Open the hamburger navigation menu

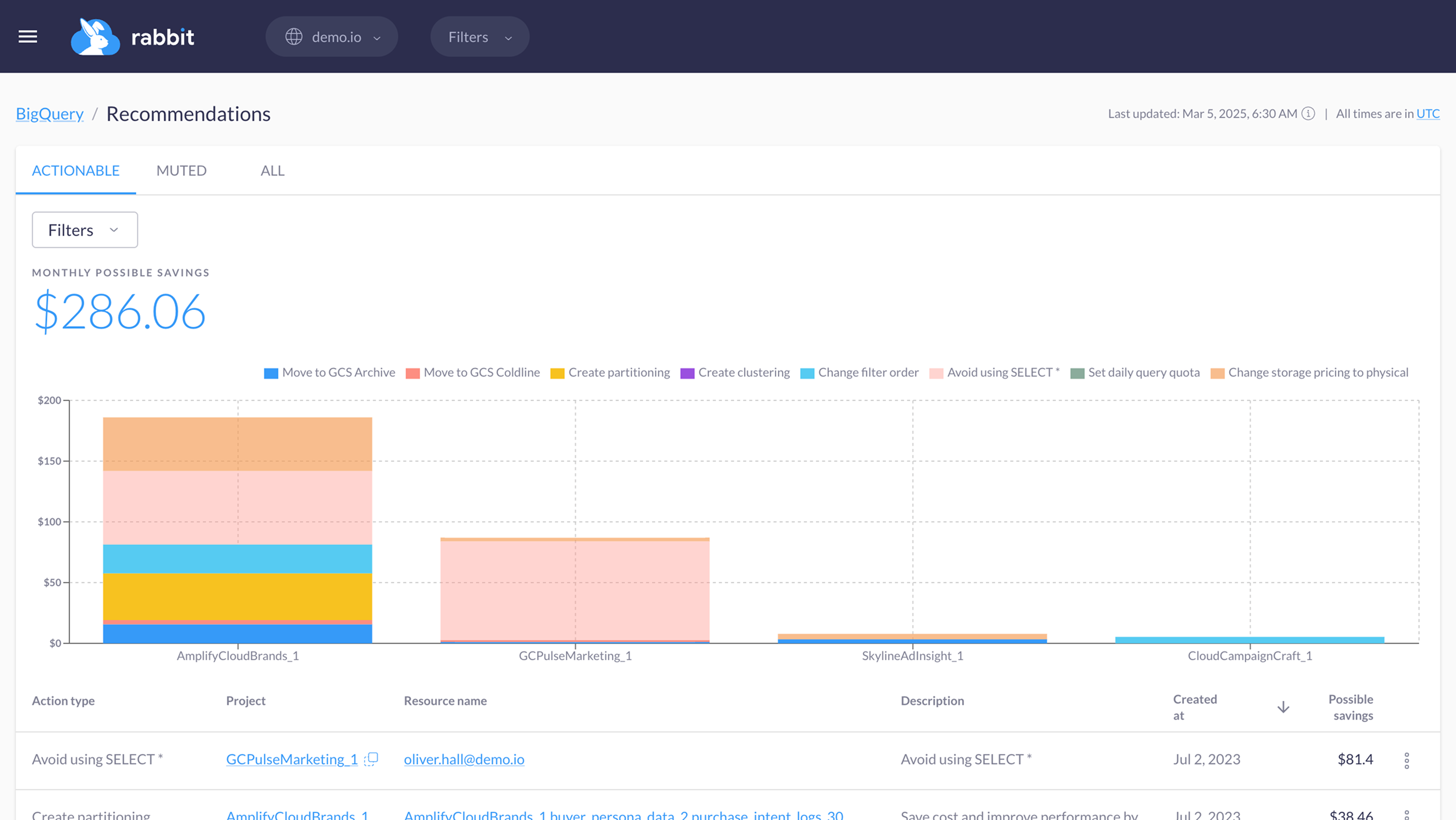pos(28,36)
